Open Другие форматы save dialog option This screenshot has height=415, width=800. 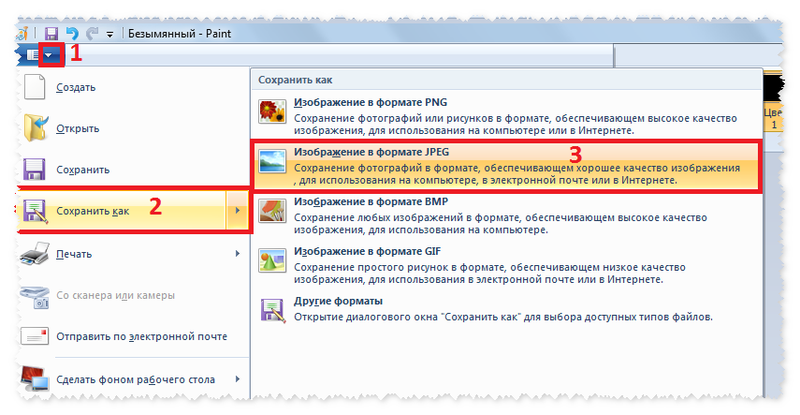[507, 309]
